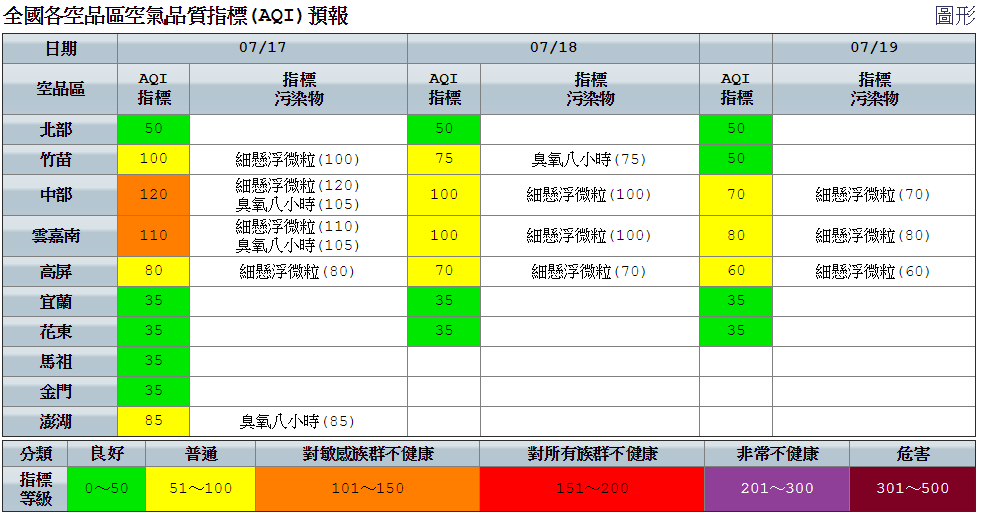Click 細懸浮微粒(70) in 高屏 07/18 column

click(589, 272)
